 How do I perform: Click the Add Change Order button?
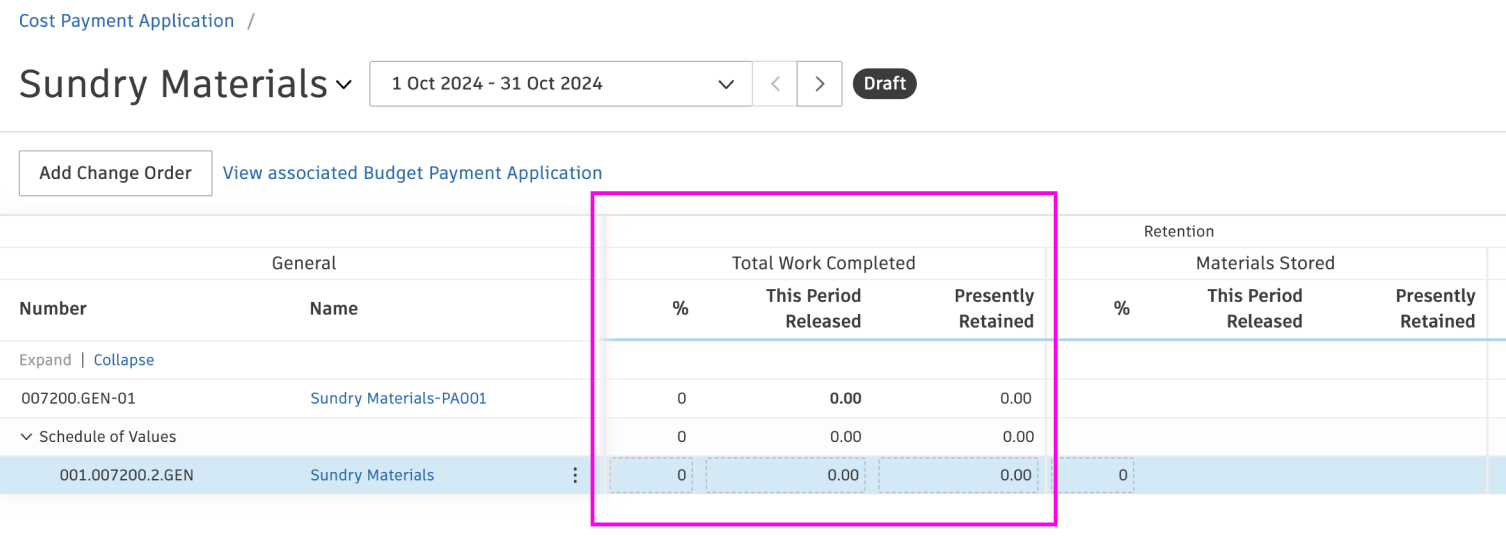(115, 173)
